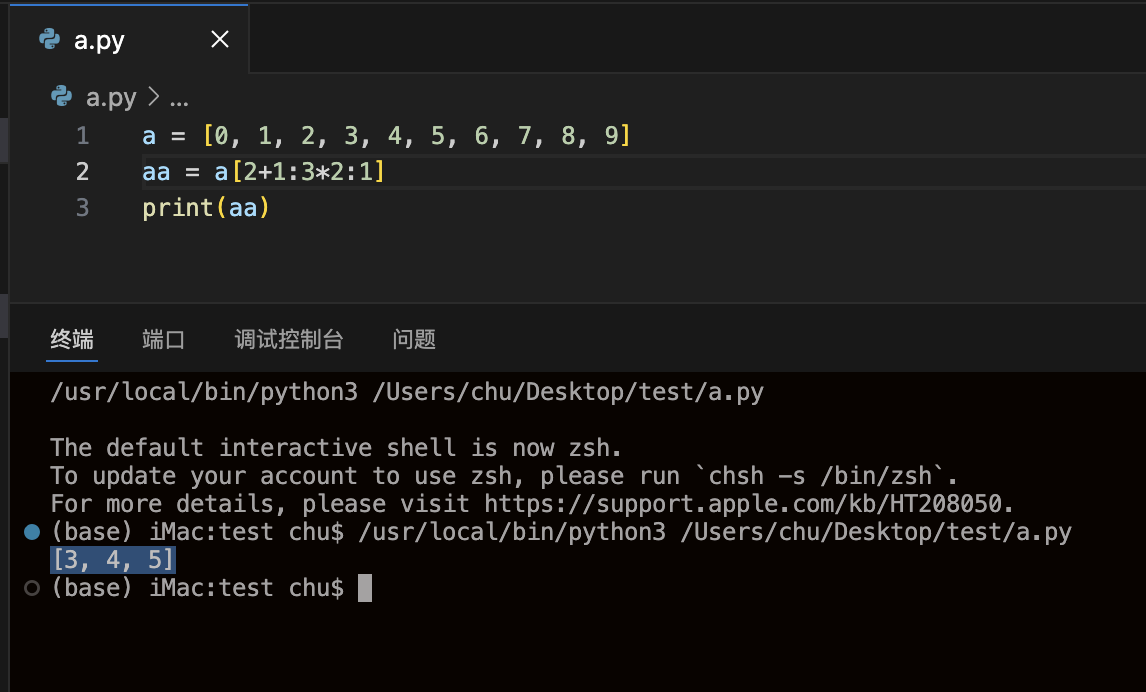Click the highlighted [3, 4, 5] output text

pyautogui.click(x=111, y=559)
